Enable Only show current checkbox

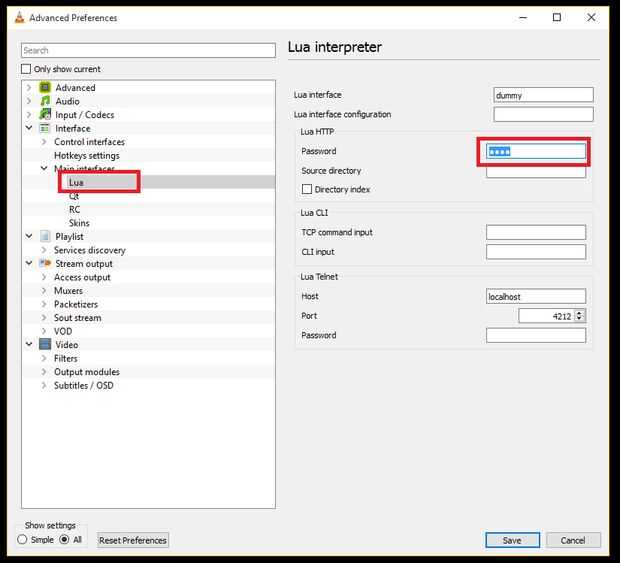[x=26, y=69]
